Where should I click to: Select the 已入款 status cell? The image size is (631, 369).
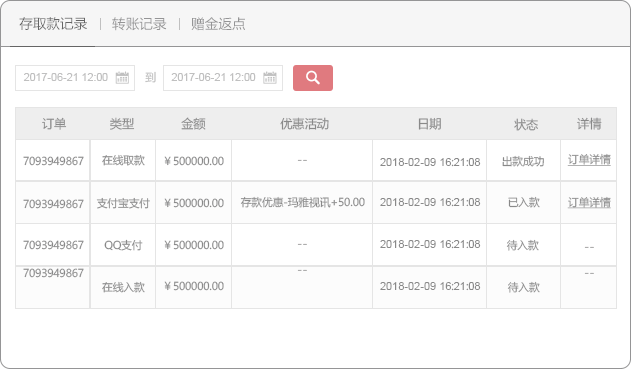(x=523, y=202)
